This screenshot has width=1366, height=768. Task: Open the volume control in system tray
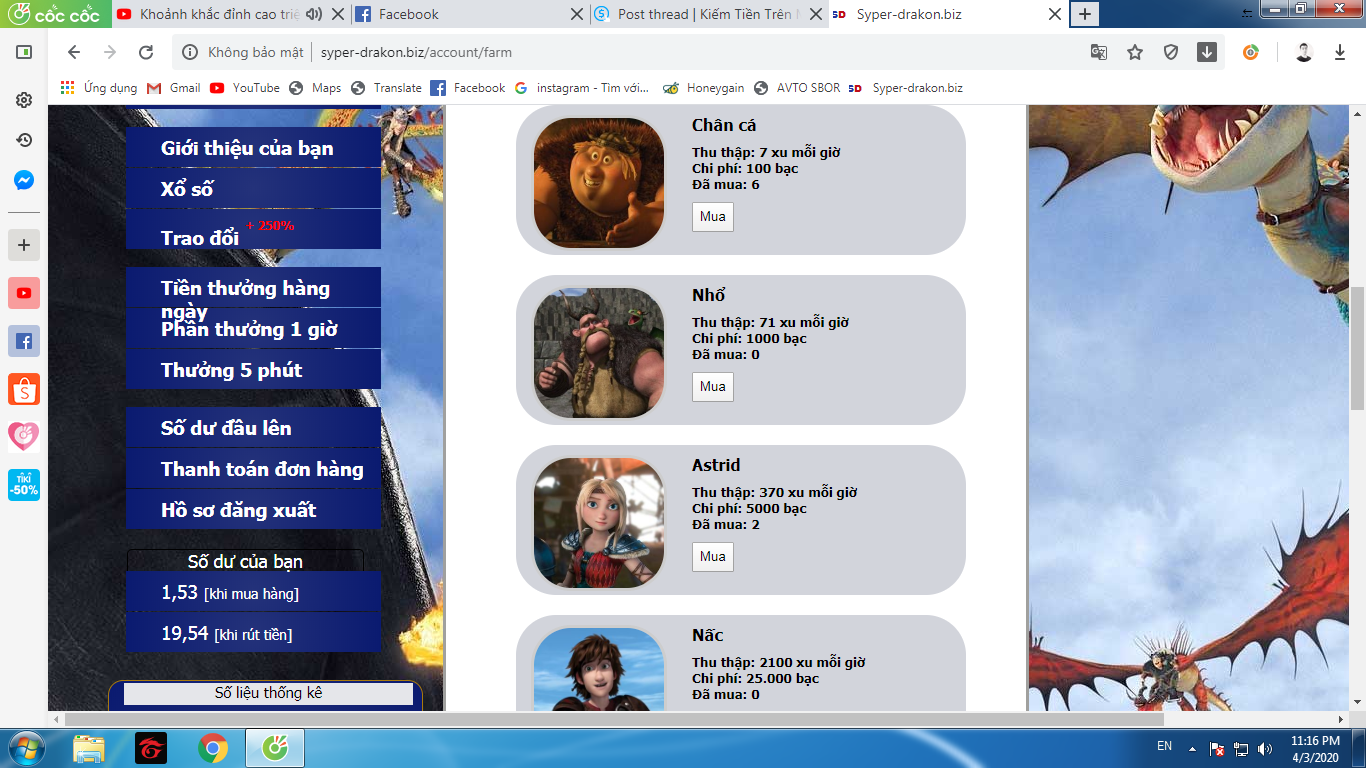click(x=1265, y=748)
